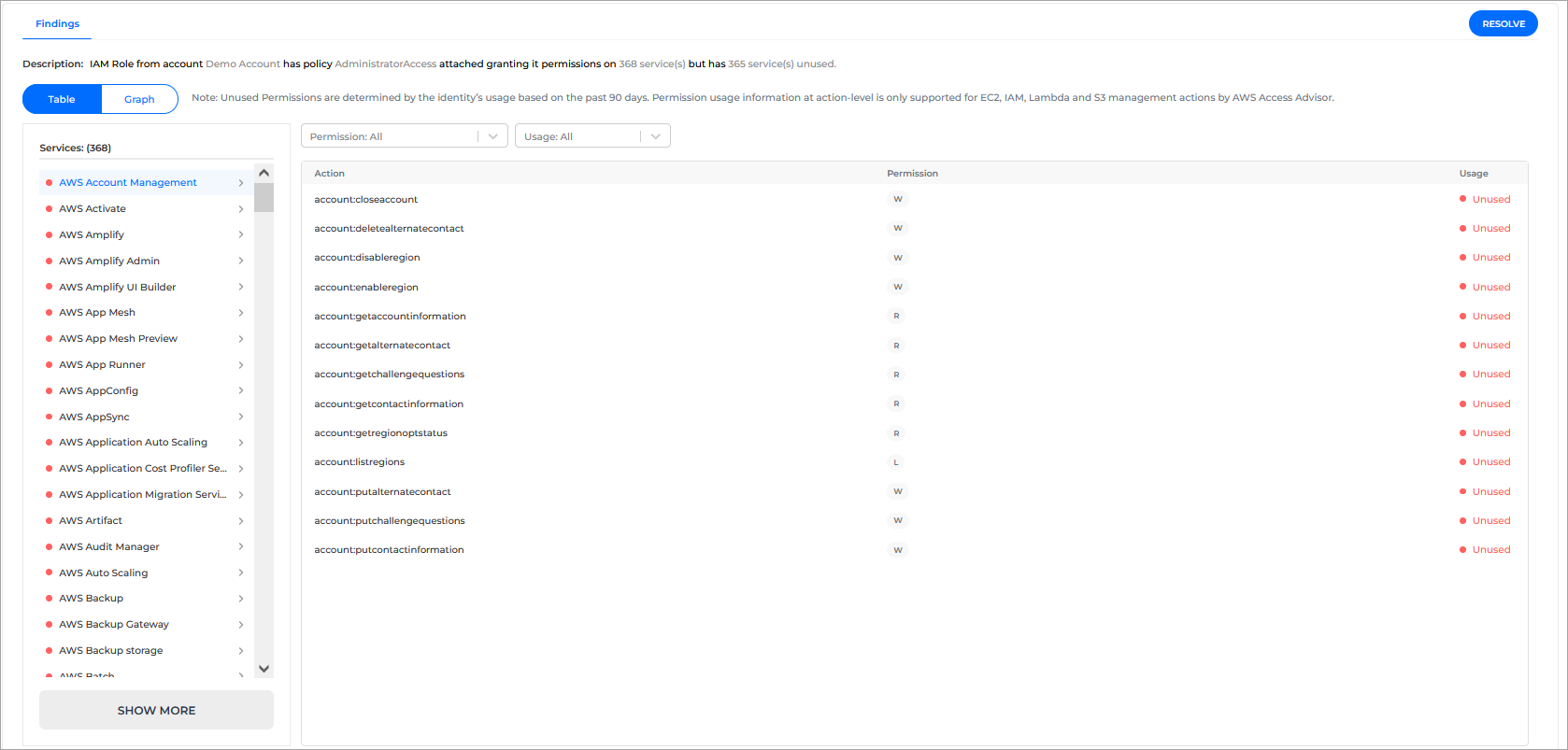Click the account:listregions action
This screenshot has height=750, width=1568.
359,462
